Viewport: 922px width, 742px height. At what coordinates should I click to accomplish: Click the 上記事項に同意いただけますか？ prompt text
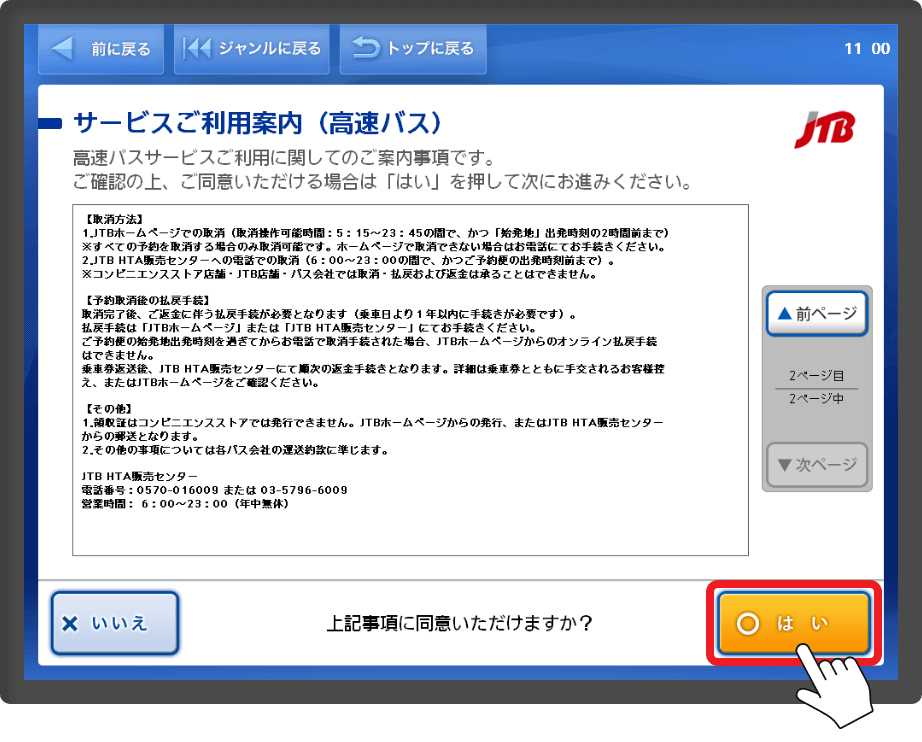coord(460,623)
